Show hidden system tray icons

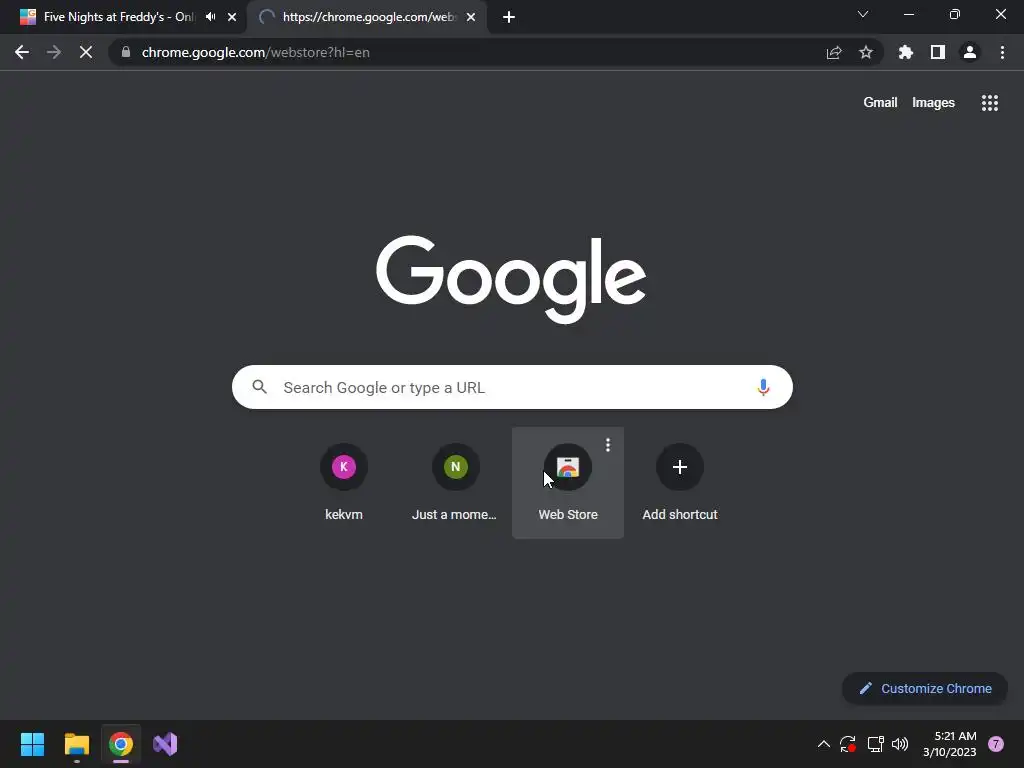(824, 744)
